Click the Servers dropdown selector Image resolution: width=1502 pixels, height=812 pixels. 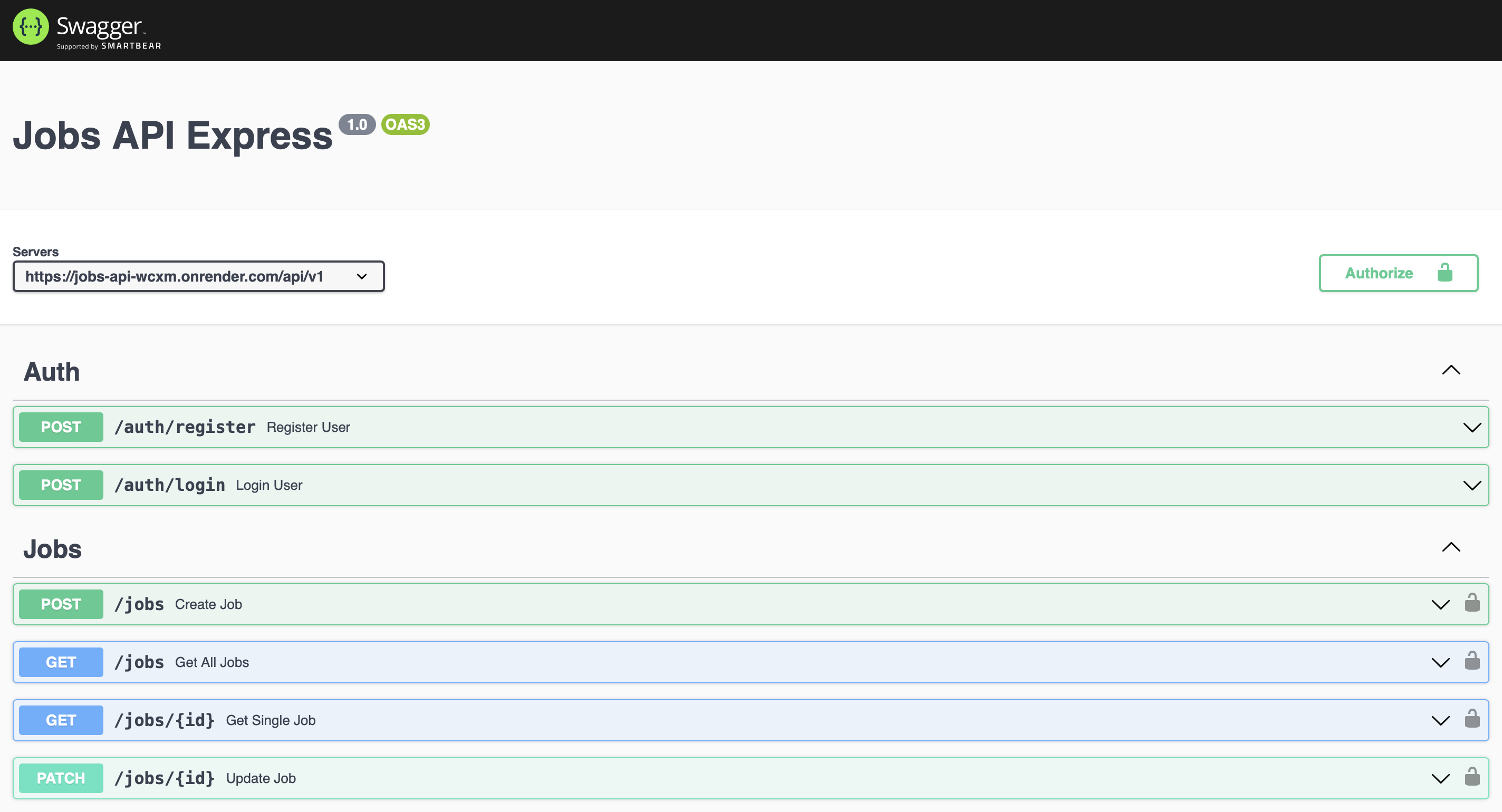(x=198, y=275)
